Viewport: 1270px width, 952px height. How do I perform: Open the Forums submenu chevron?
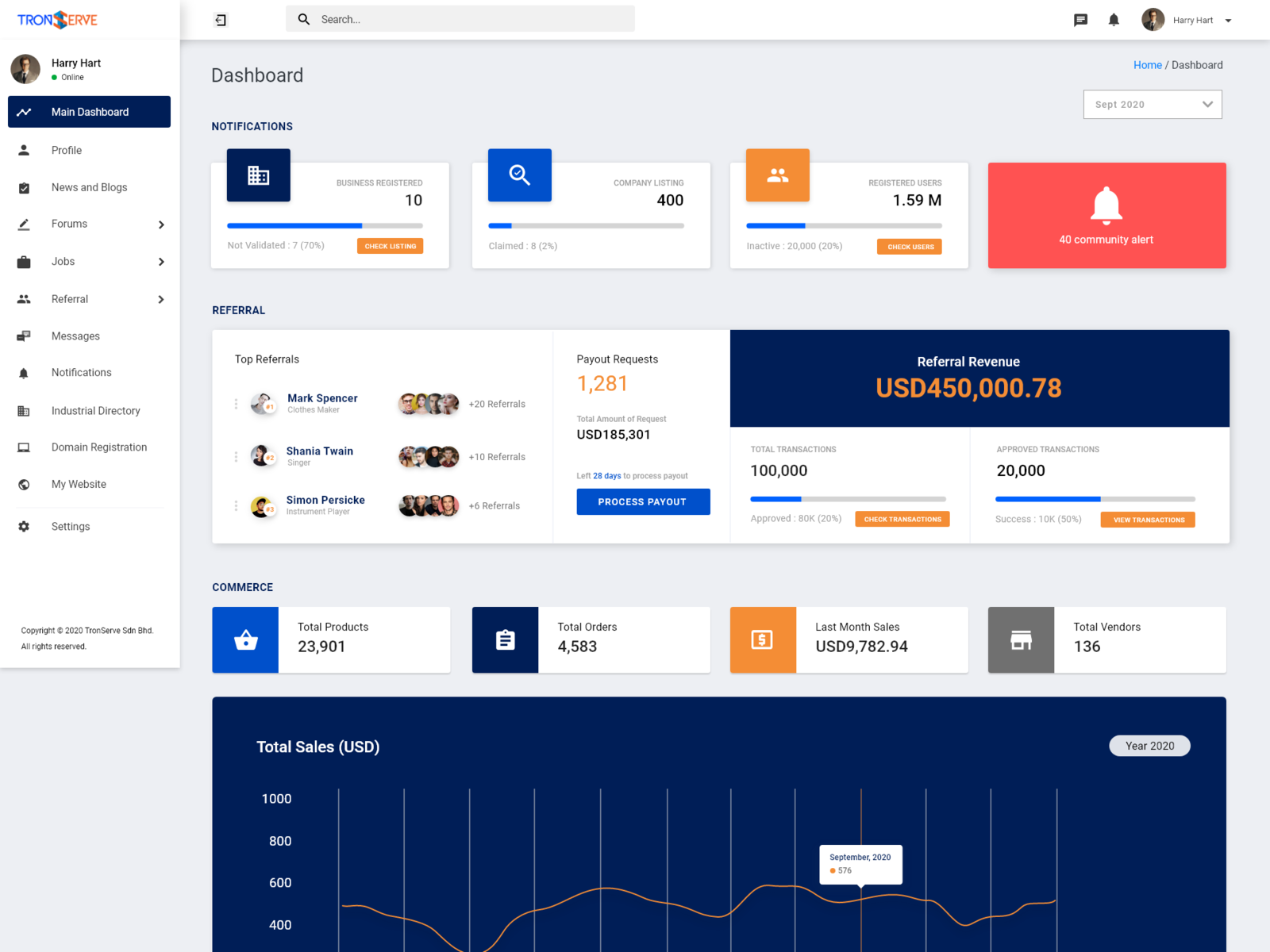pos(161,224)
